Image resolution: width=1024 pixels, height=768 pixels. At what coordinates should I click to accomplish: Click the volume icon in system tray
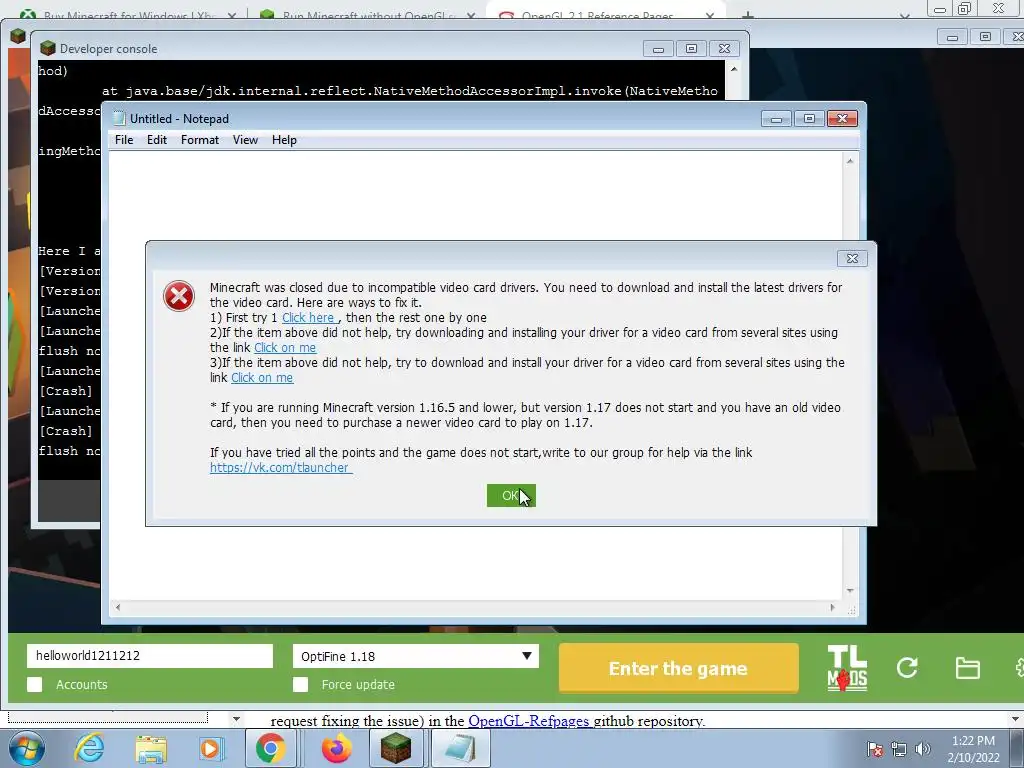(x=922, y=749)
